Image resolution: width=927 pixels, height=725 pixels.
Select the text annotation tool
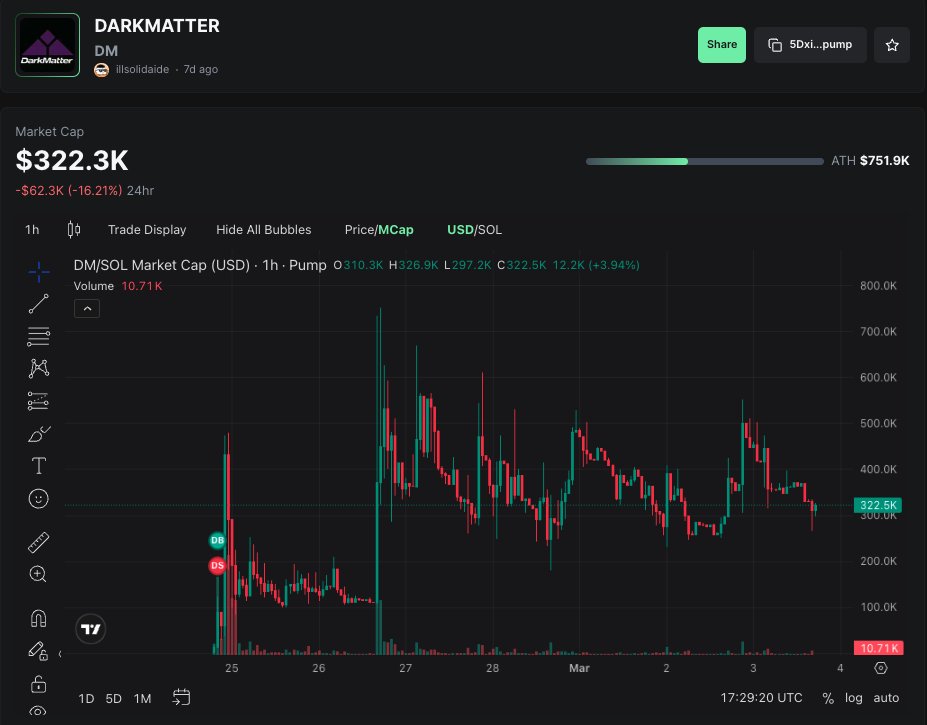click(39, 466)
